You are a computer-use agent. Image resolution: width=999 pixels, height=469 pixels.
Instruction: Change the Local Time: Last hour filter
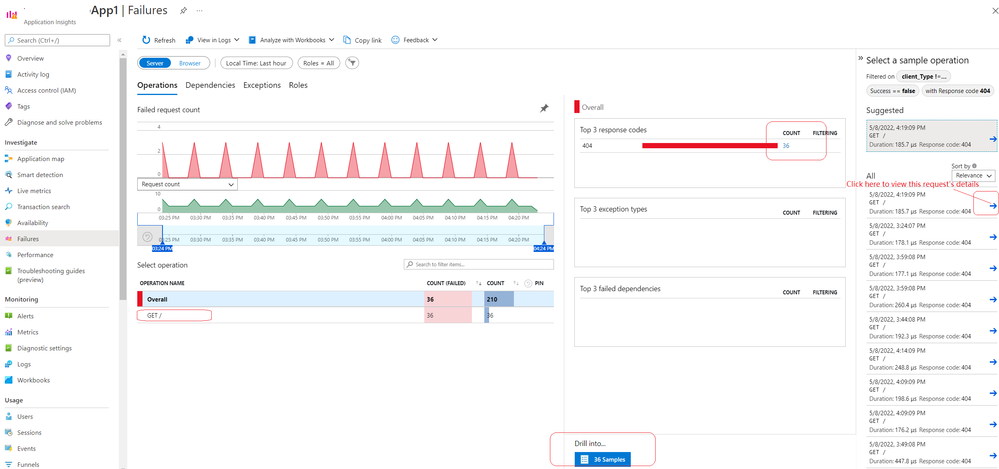[257, 63]
